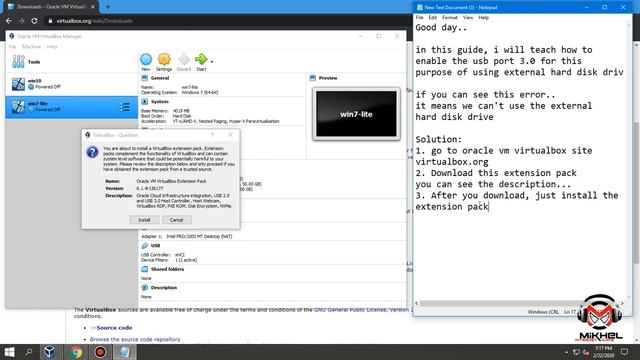The height and width of the screenshot is (360, 640).
Task: Open the Source code link on webpage
Action: [114, 328]
